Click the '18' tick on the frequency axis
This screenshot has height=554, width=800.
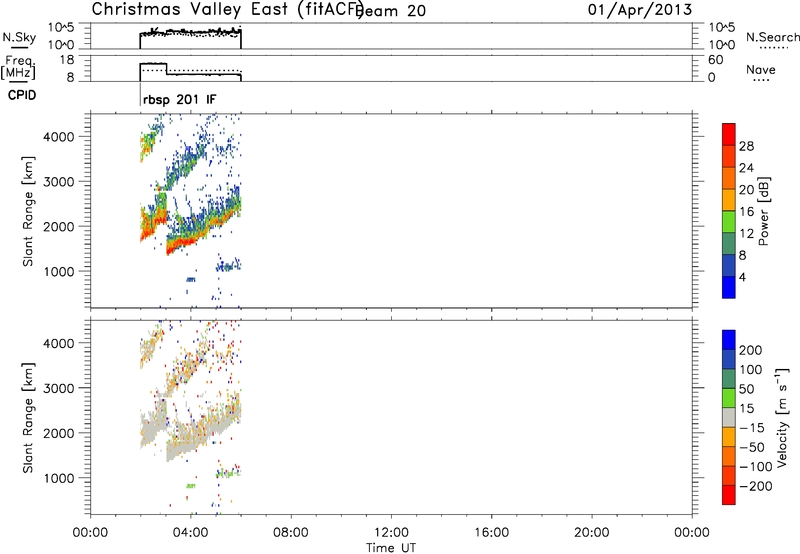tap(67, 60)
